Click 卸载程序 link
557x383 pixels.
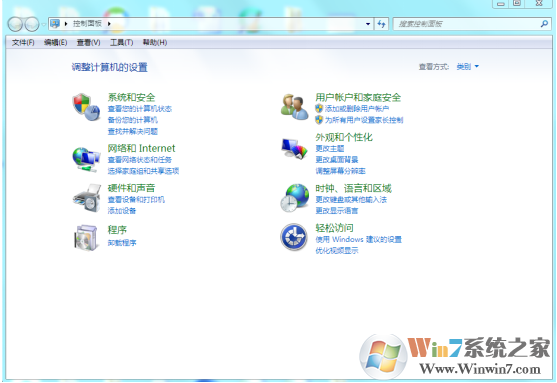(x=122, y=243)
